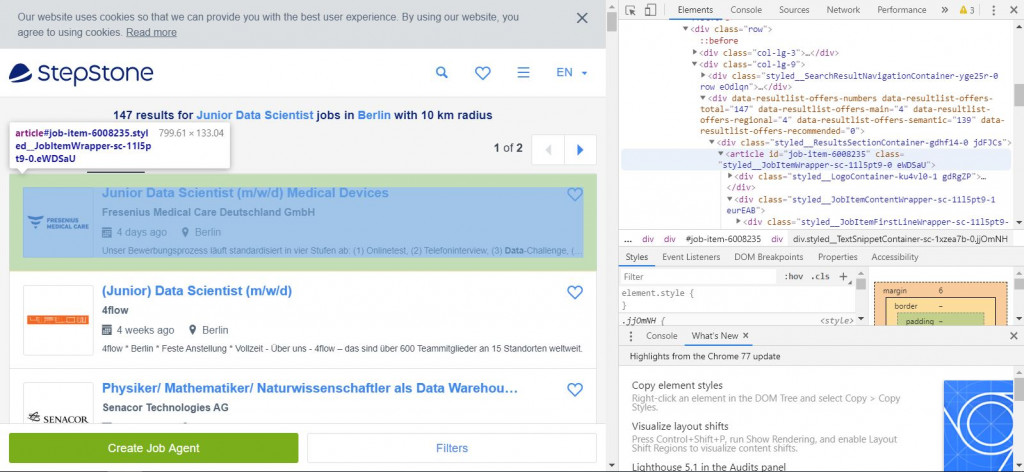The height and width of the screenshot is (472, 1024).
Task: Open the Read more cookie link
Action: click(151, 32)
